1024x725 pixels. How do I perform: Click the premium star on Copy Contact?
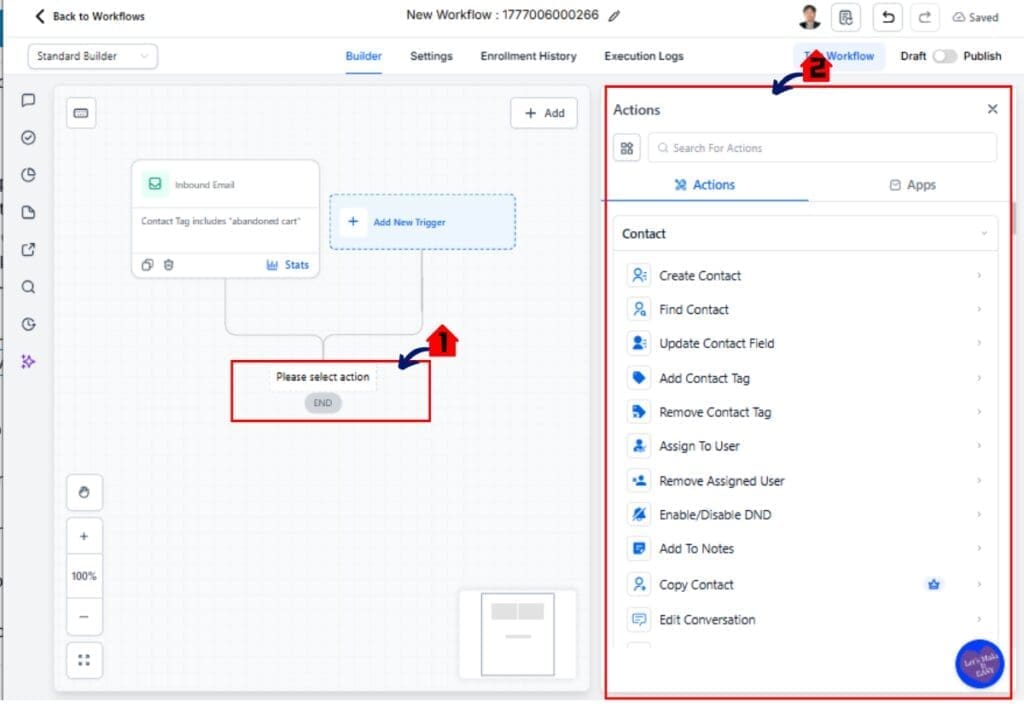[933, 584]
